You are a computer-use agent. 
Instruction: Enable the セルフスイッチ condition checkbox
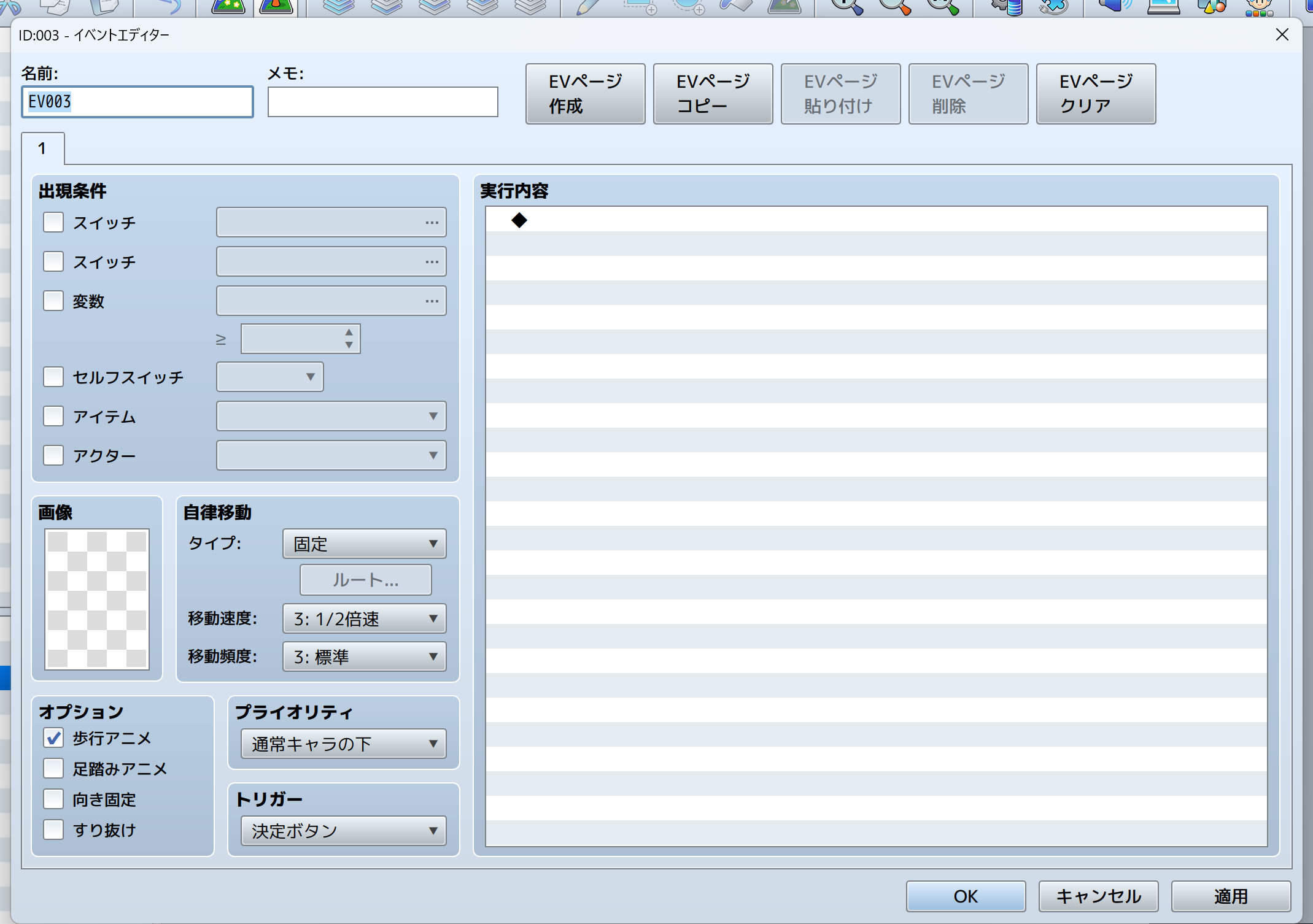point(53,377)
